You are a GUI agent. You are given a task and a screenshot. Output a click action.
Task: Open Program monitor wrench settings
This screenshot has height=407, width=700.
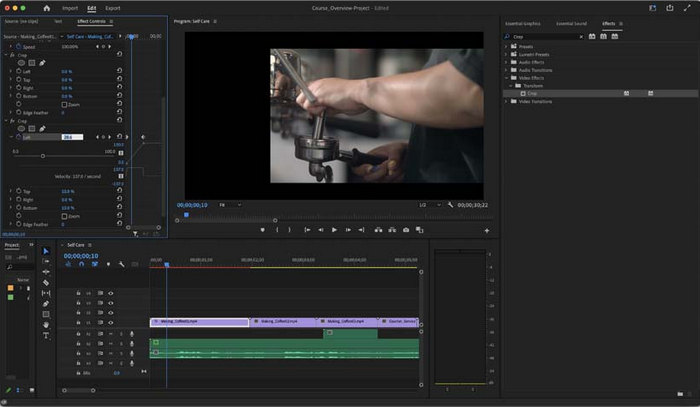click(x=450, y=205)
